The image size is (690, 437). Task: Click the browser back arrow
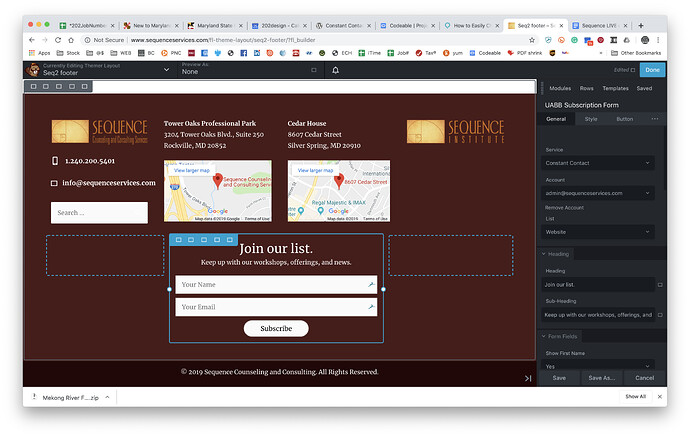tap(32, 40)
